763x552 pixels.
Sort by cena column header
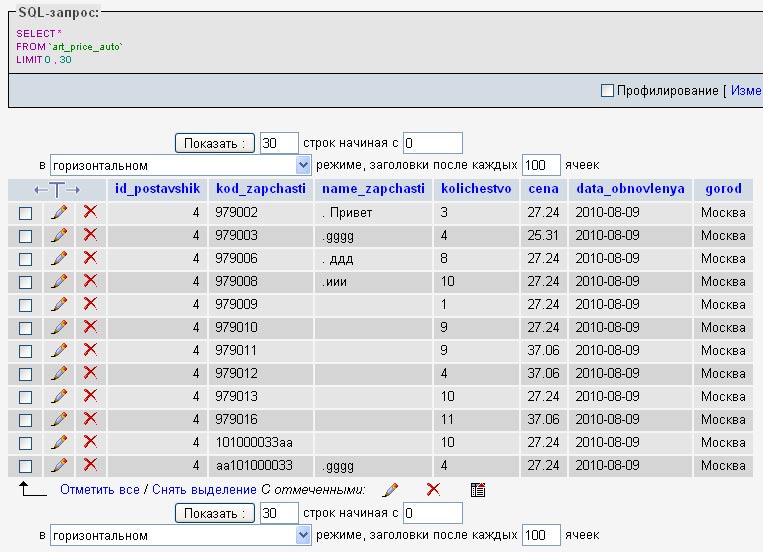coord(543,188)
